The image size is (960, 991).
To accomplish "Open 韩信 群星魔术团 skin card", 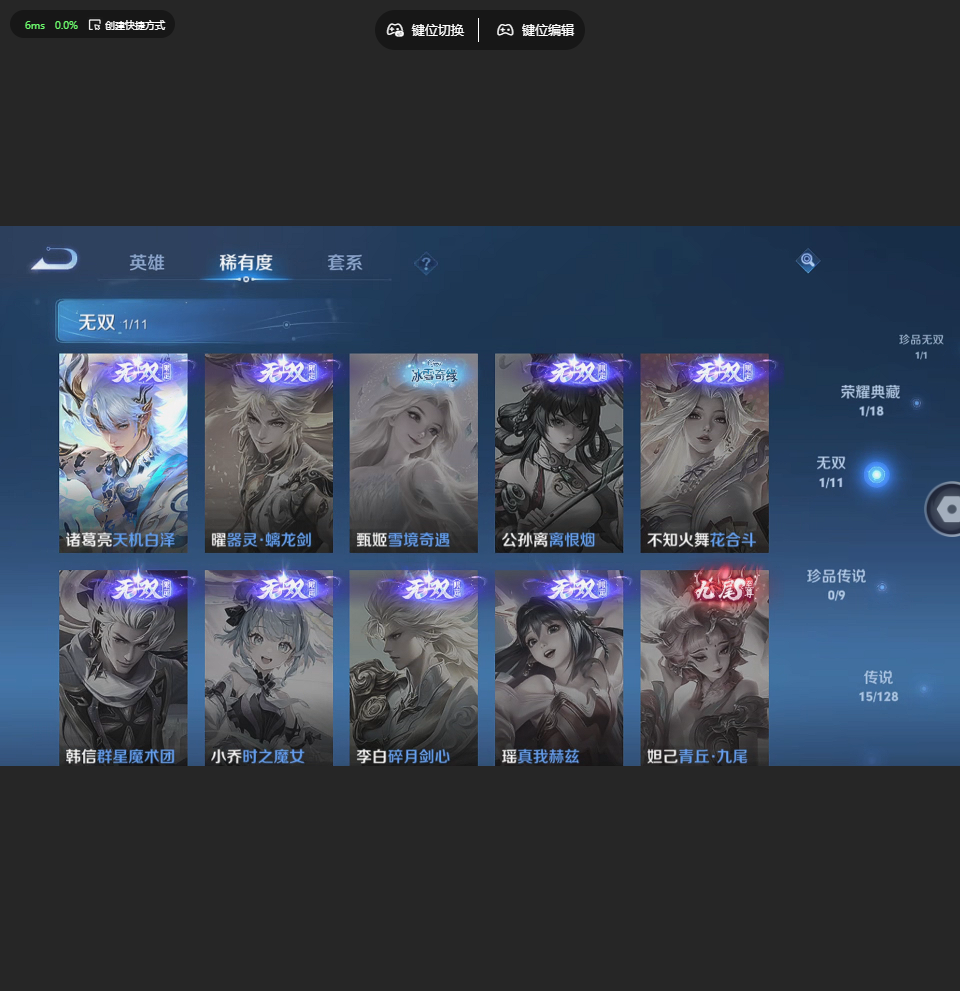I will pos(123,668).
